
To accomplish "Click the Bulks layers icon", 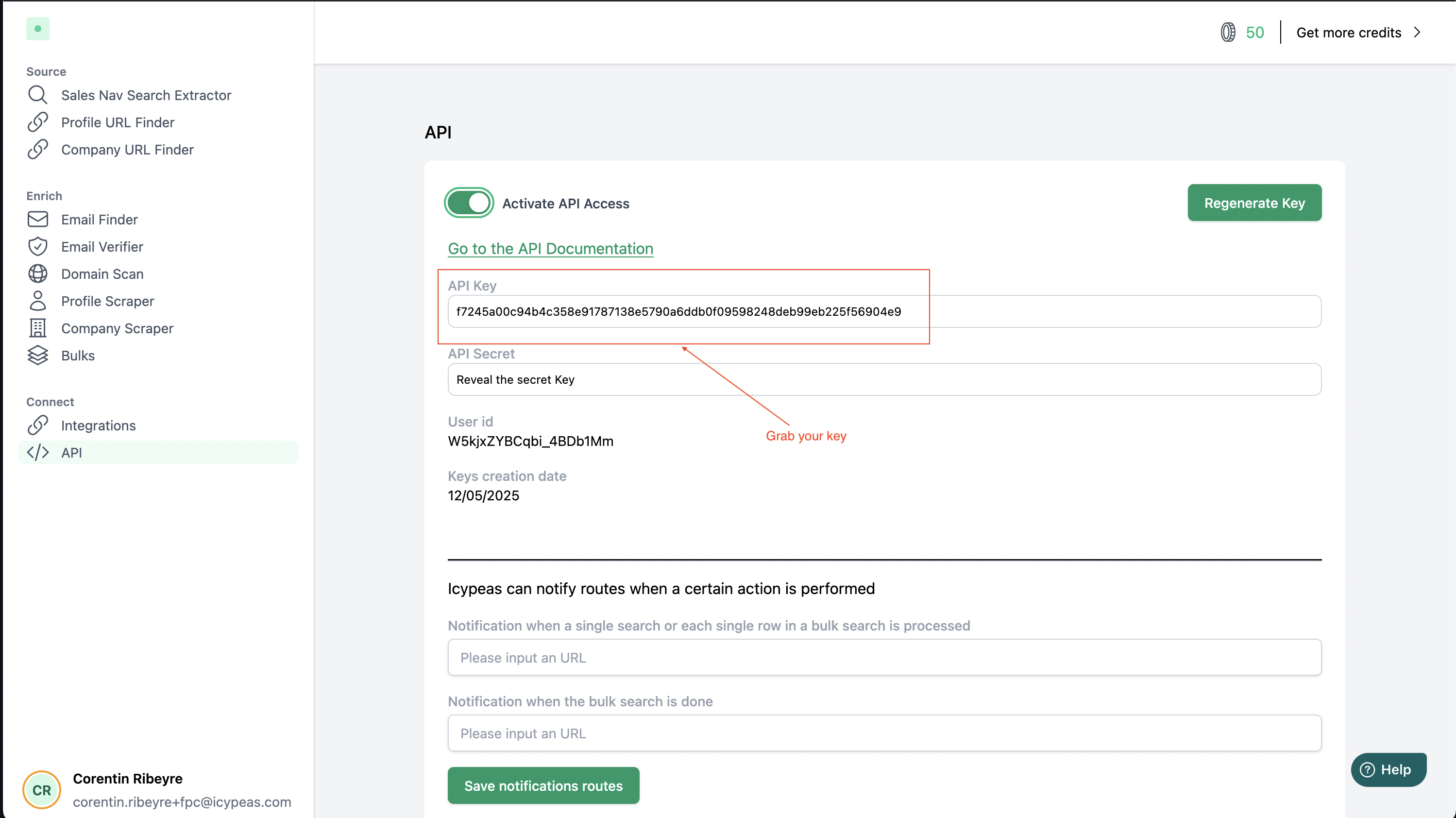I will (37, 355).
